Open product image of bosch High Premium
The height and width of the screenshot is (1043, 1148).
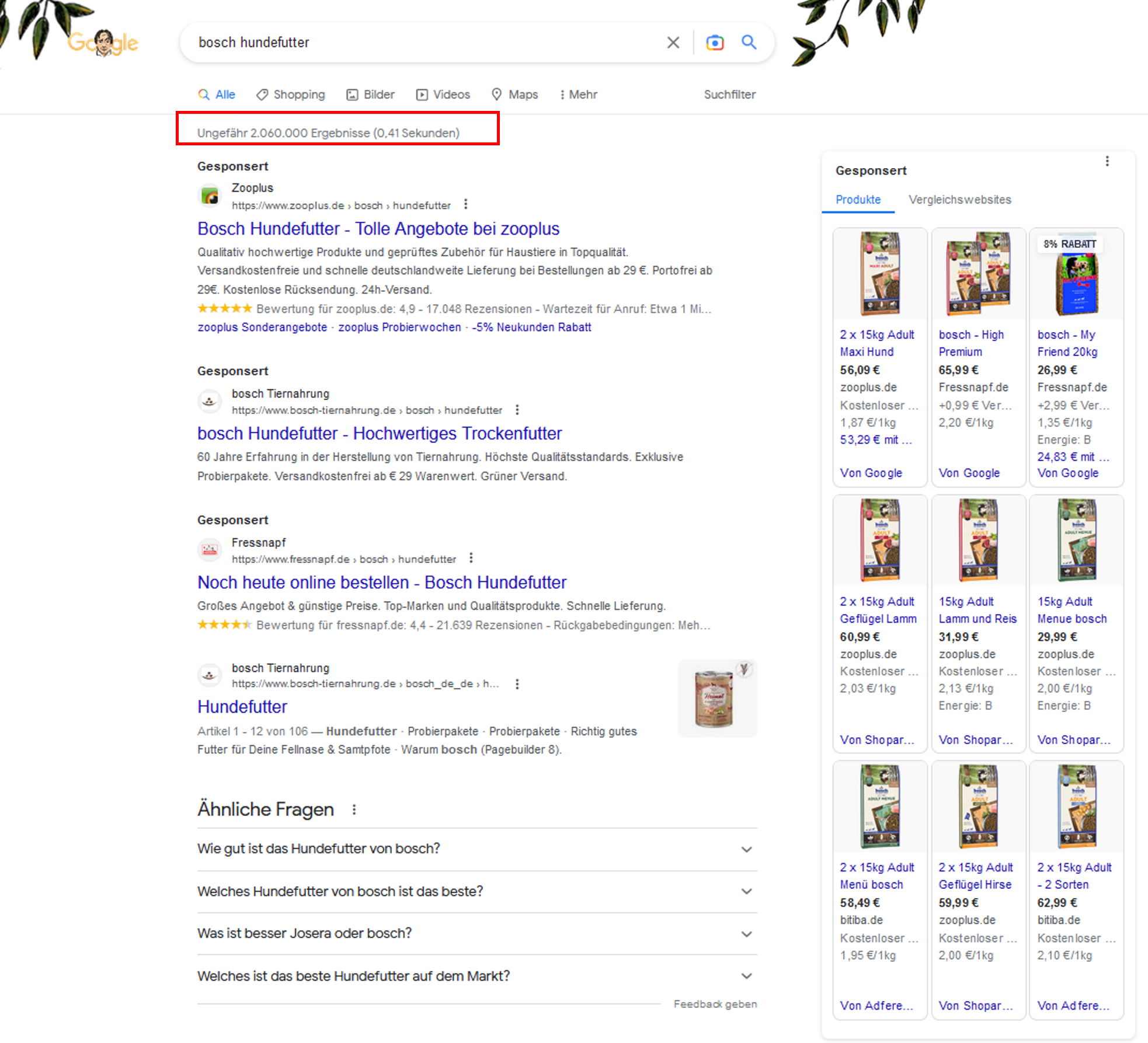(x=979, y=274)
